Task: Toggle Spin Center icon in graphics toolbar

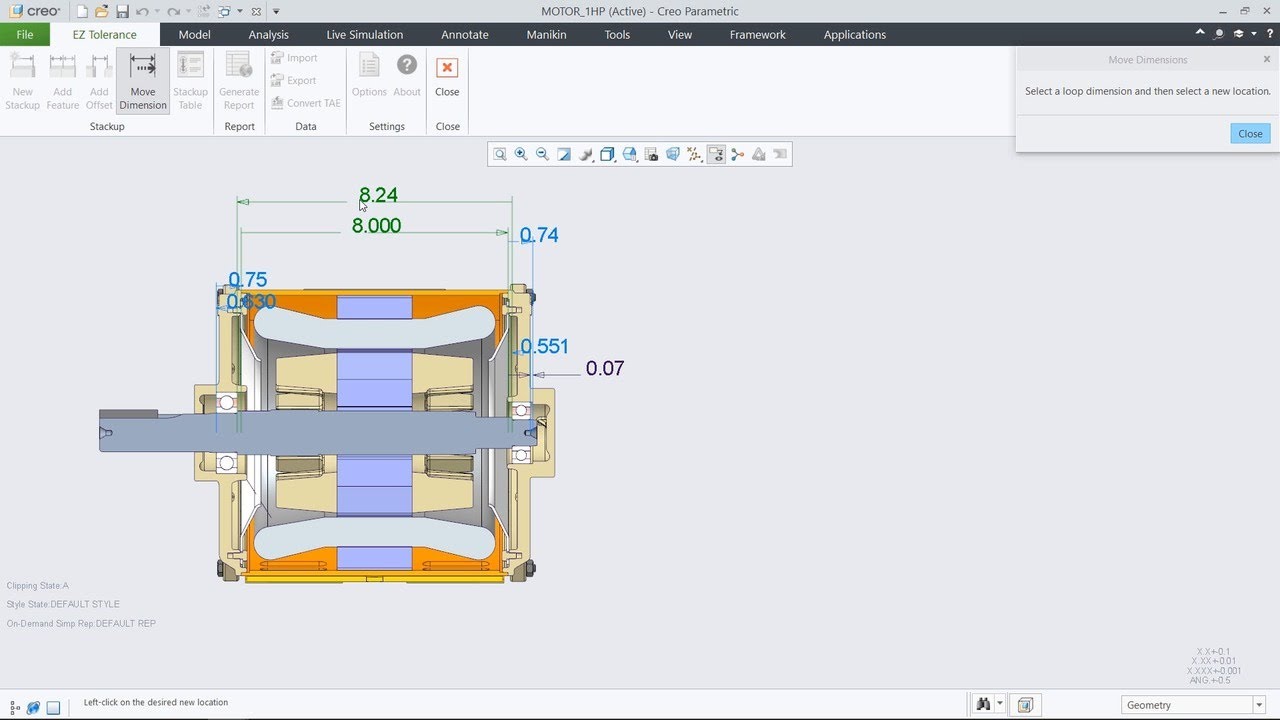Action: (738, 154)
